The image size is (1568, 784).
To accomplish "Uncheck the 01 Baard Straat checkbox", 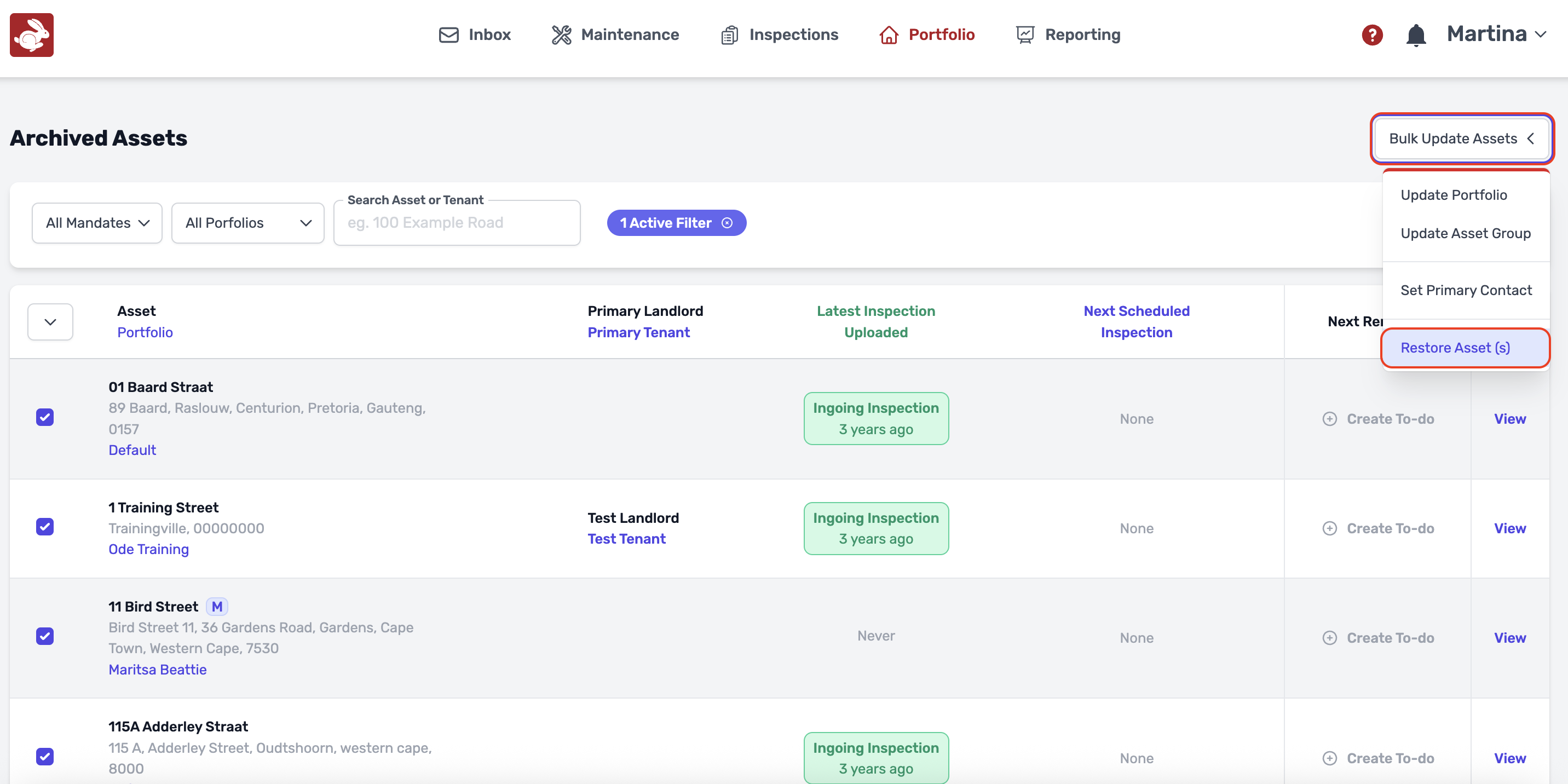I will point(45,418).
